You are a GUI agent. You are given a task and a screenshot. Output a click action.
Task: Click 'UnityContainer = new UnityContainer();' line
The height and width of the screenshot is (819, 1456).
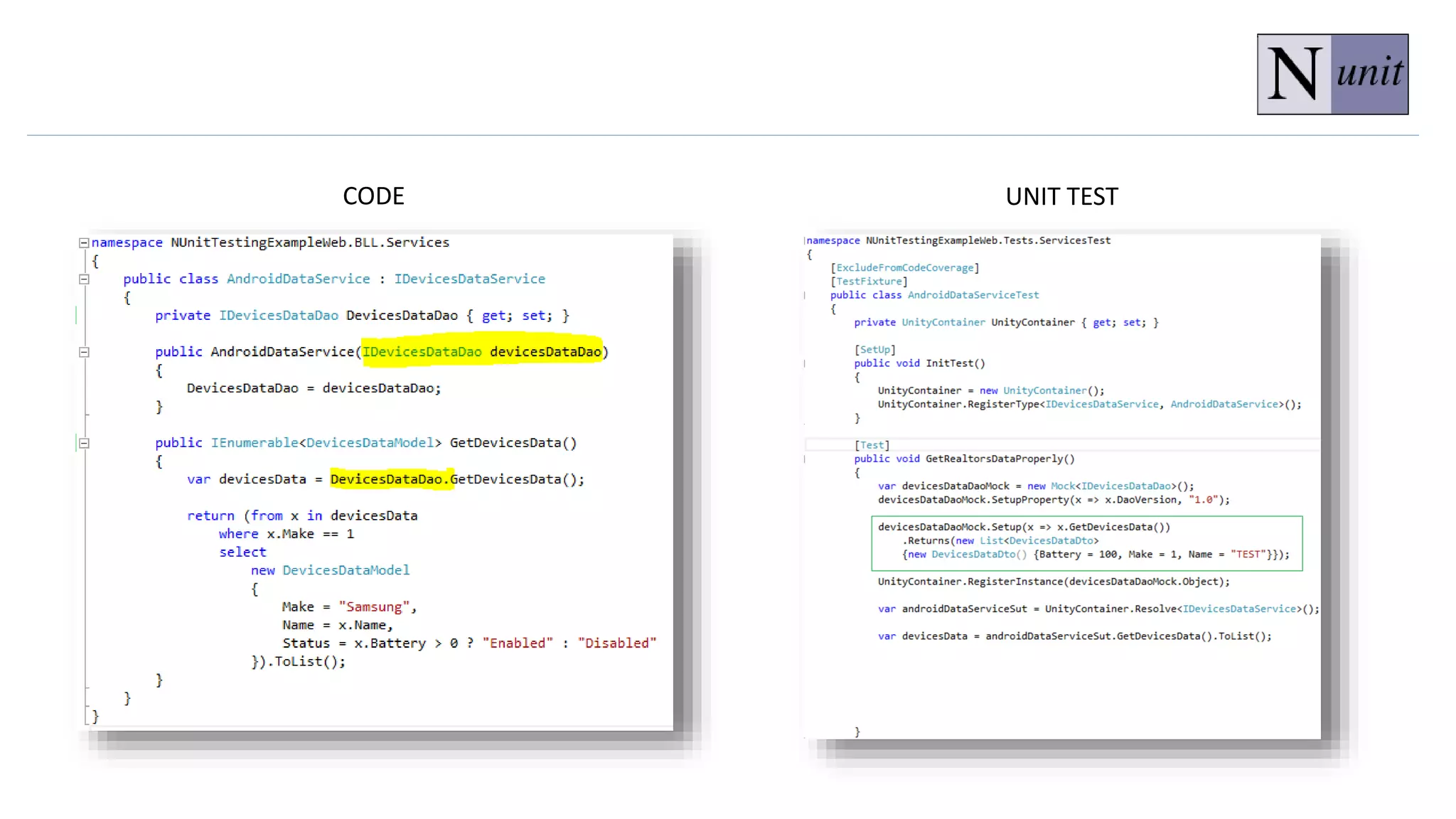click(991, 390)
